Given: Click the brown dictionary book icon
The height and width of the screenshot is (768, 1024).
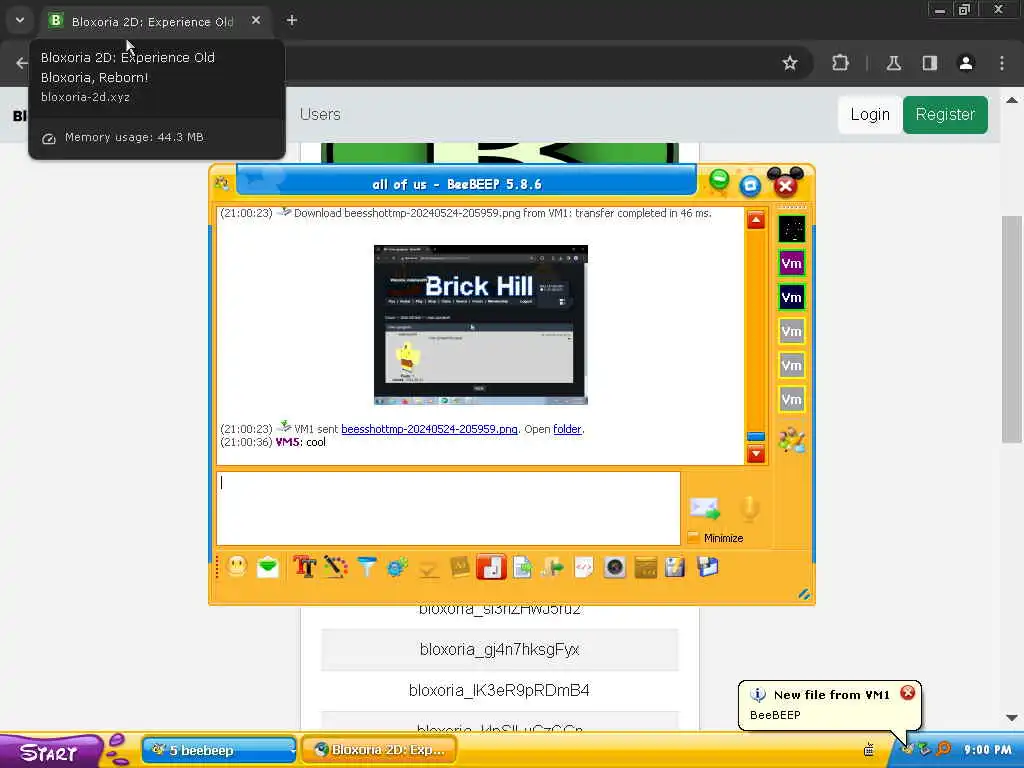Looking at the screenshot, I should coord(460,566).
